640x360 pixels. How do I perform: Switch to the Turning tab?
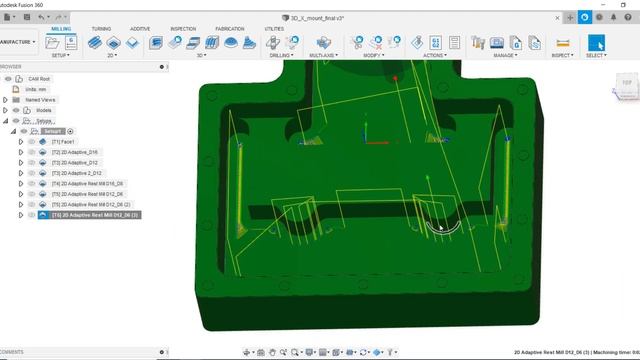tap(101, 29)
